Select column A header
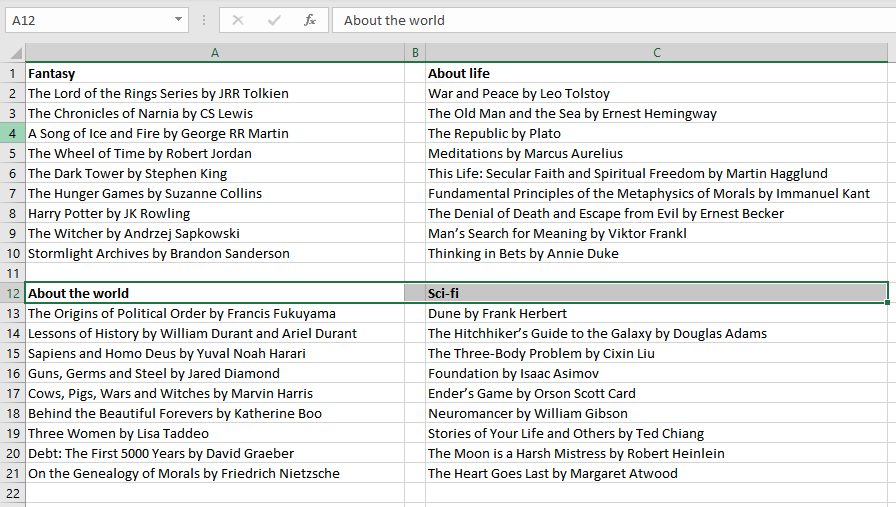896x507 pixels. [215, 53]
